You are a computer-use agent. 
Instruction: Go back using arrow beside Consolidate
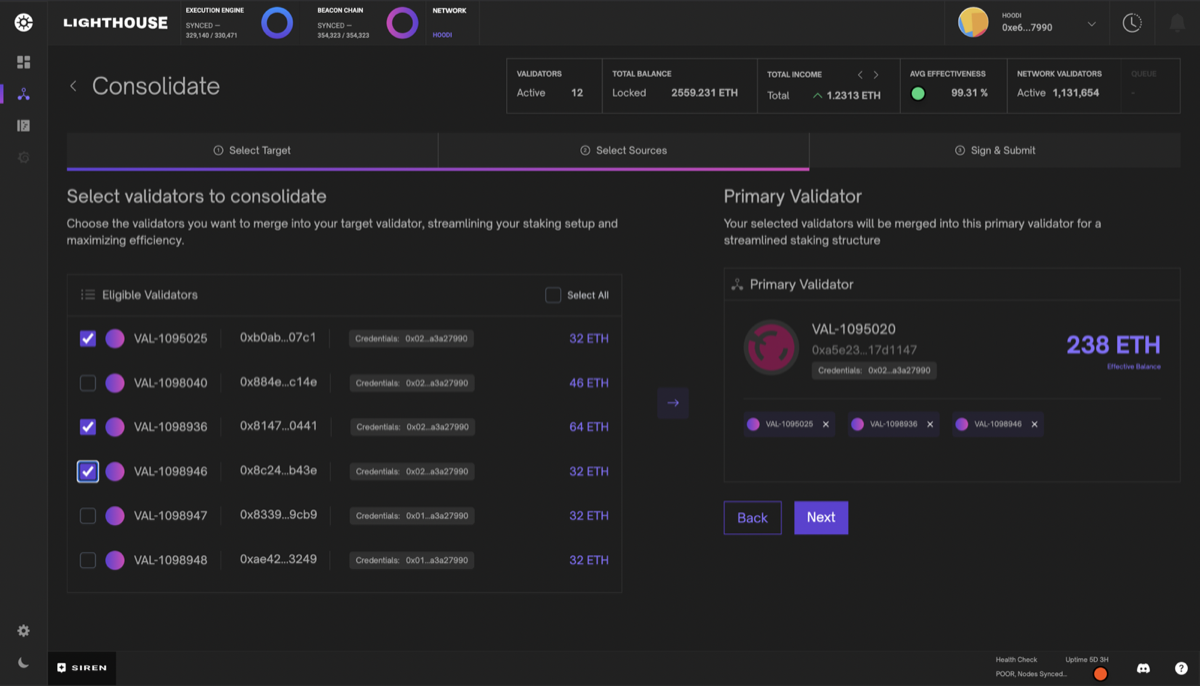73,86
